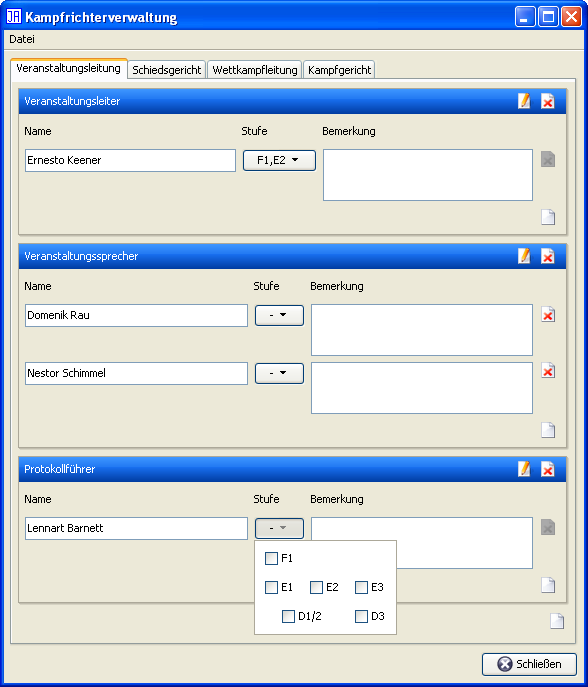The height and width of the screenshot is (687, 588).
Task: Remove Domenik Rau with red X icon
Action: coord(548,315)
